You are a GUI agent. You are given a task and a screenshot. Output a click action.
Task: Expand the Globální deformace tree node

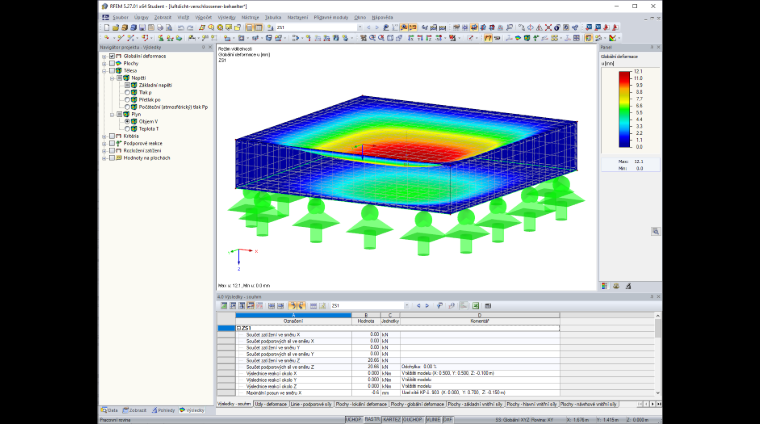coord(104,56)
